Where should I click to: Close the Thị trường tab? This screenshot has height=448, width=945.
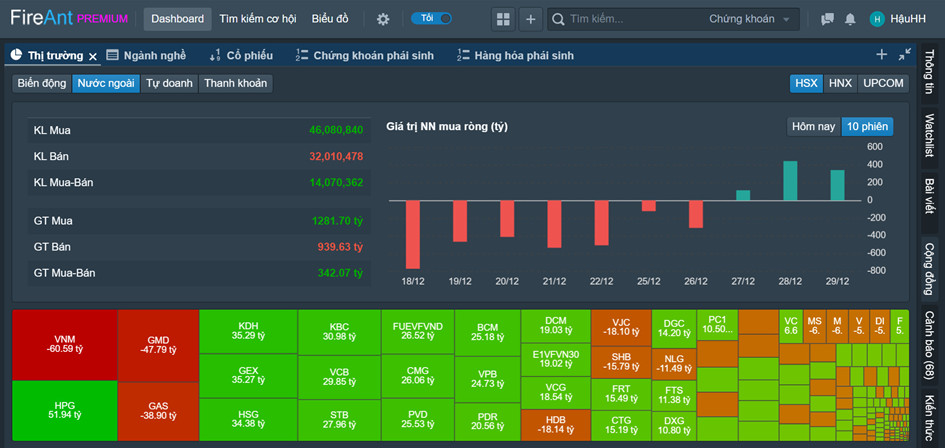[x=93, y=56]
